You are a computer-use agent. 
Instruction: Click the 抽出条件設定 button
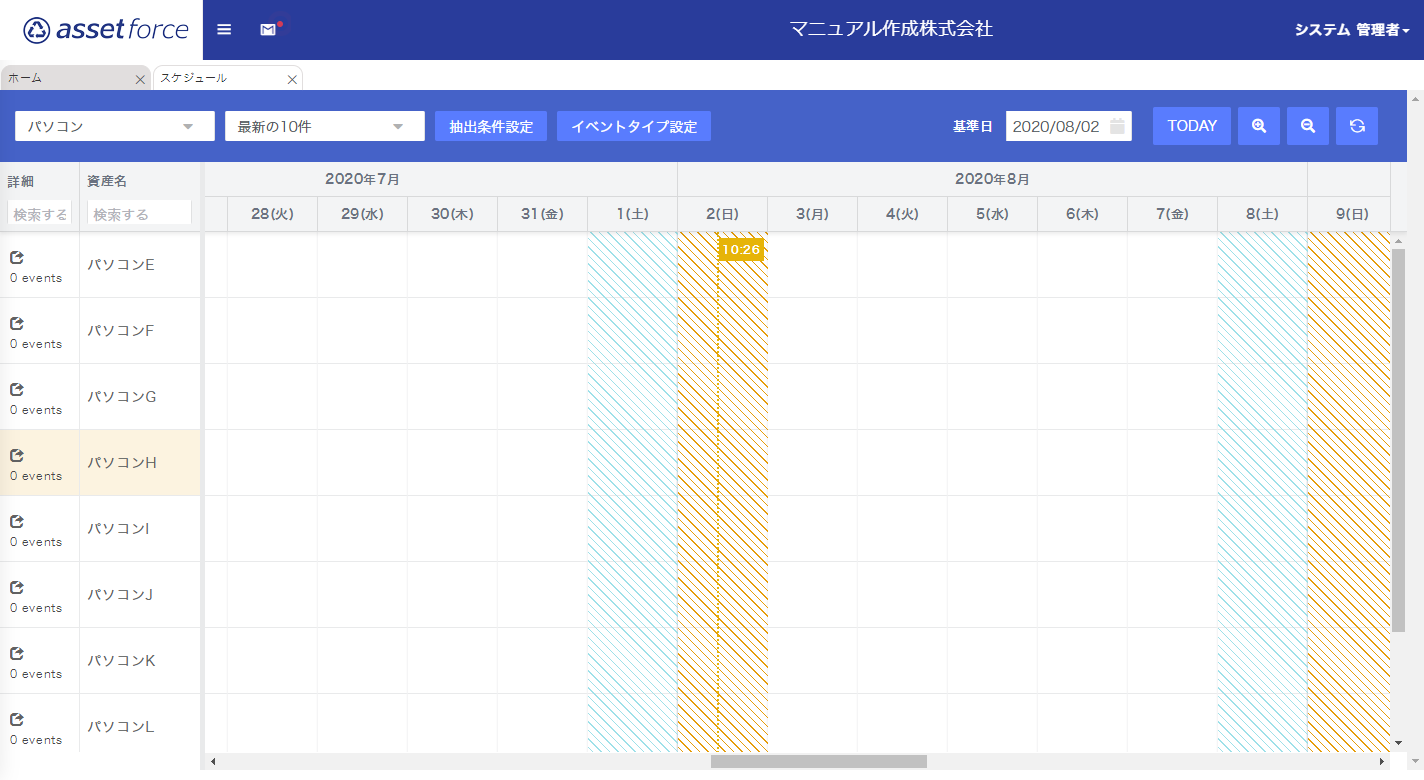[491, 126]
